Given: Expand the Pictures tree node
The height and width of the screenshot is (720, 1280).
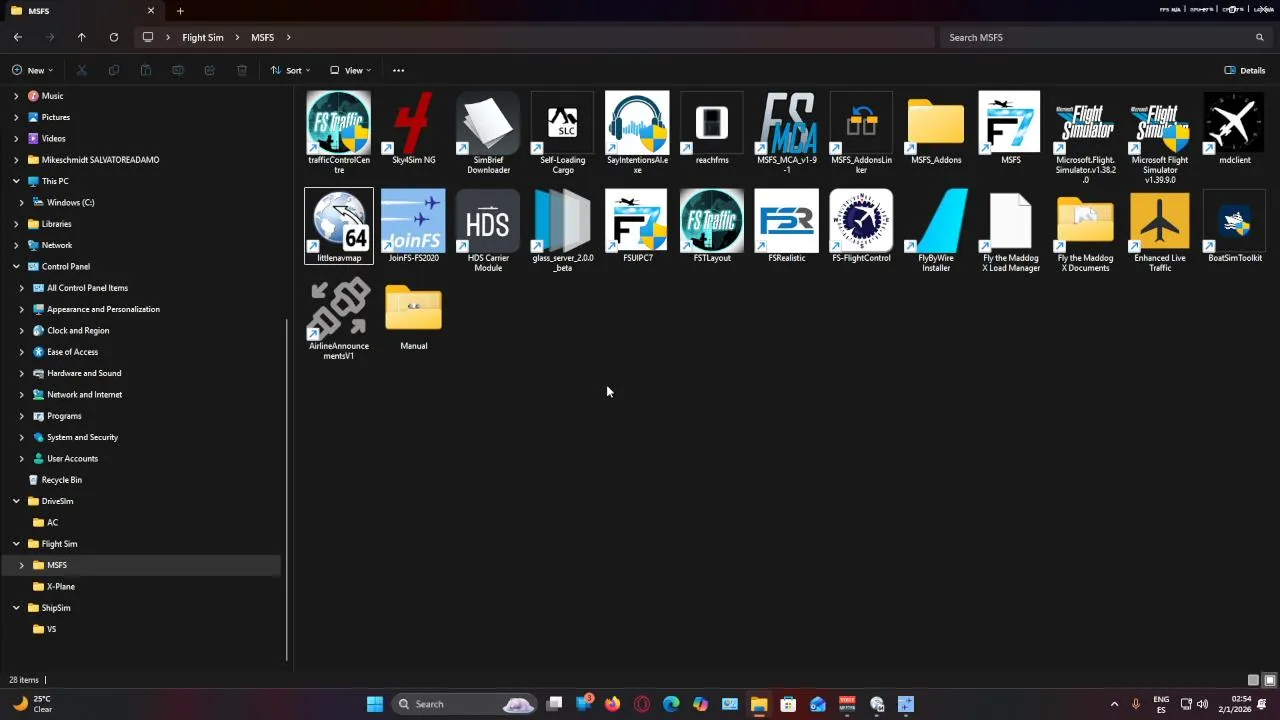Looking at the screenshot, I should click(16, 117).
